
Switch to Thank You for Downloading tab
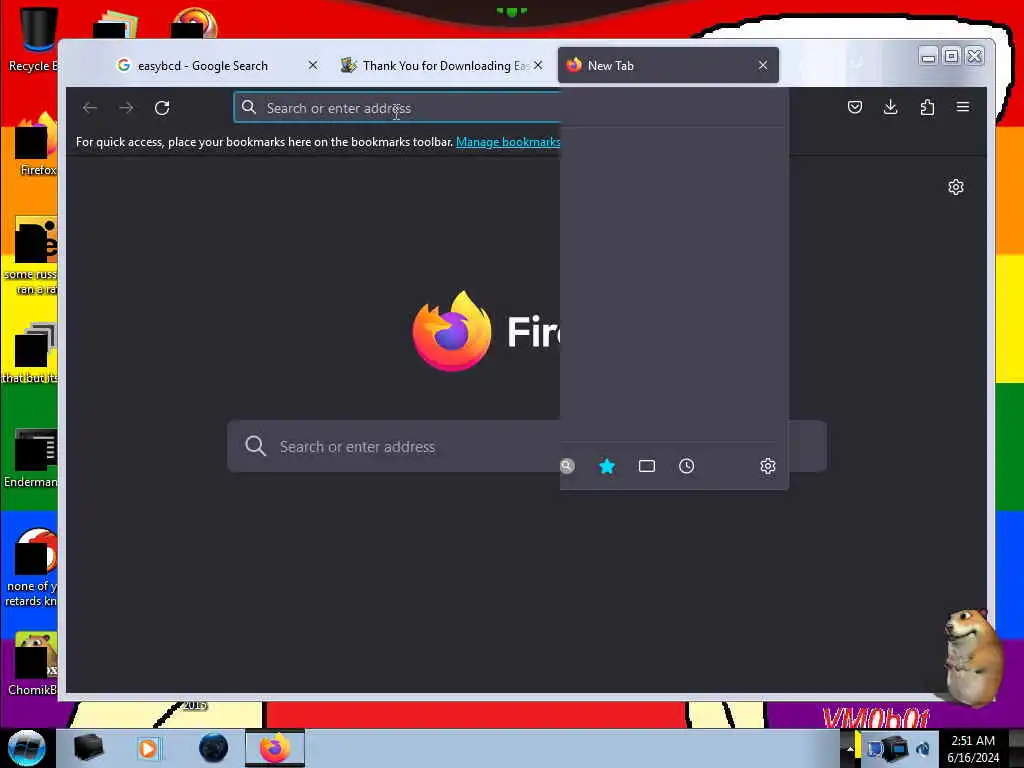[x=444, y=65]
